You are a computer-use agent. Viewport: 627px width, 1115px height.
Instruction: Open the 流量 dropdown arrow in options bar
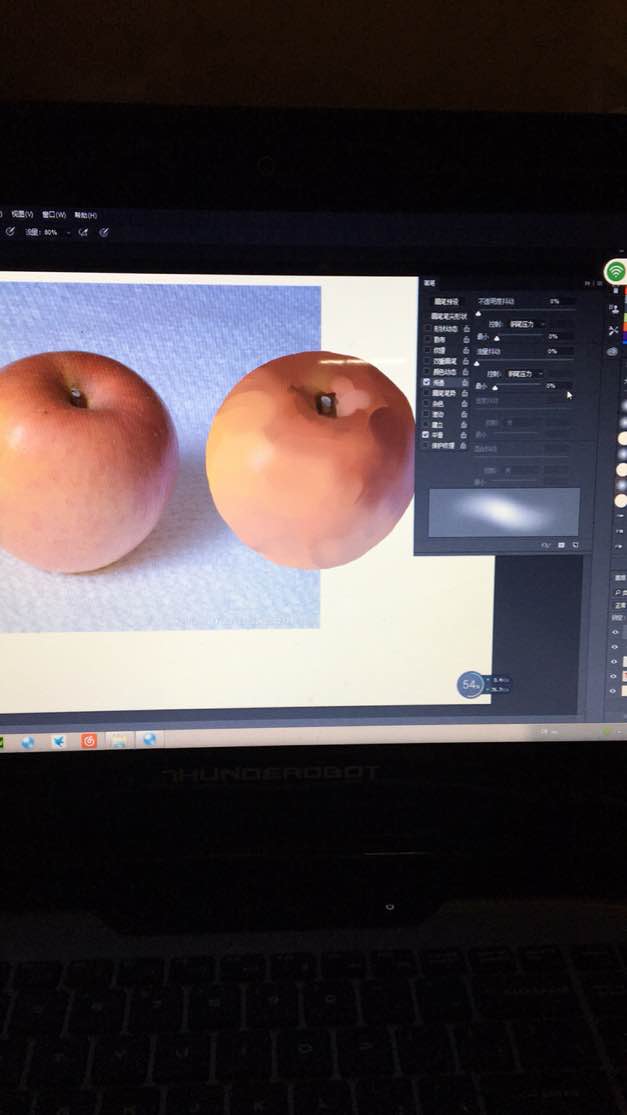click(x=68, y=233)
